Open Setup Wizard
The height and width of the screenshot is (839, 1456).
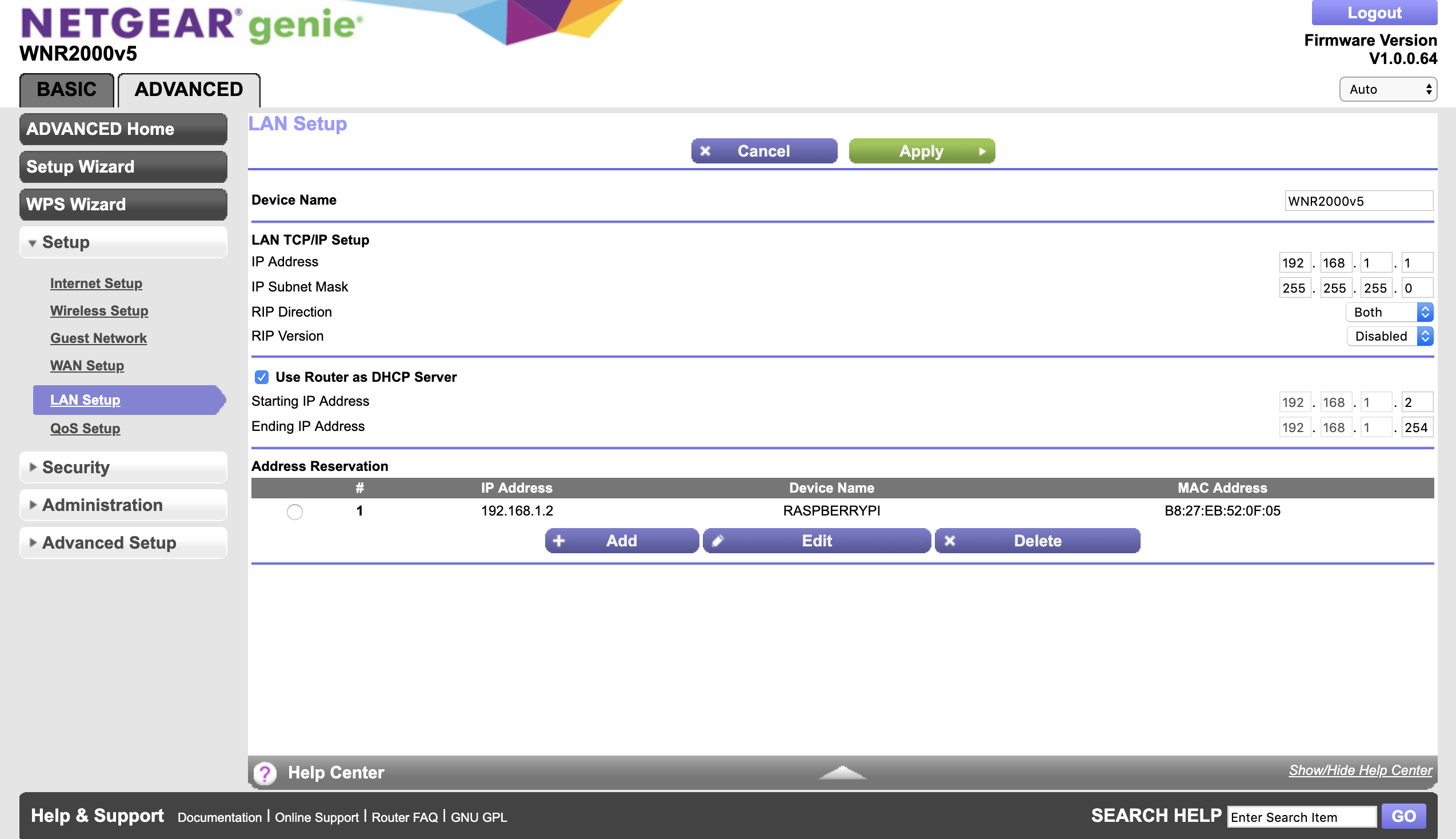(x=123, y=166)
